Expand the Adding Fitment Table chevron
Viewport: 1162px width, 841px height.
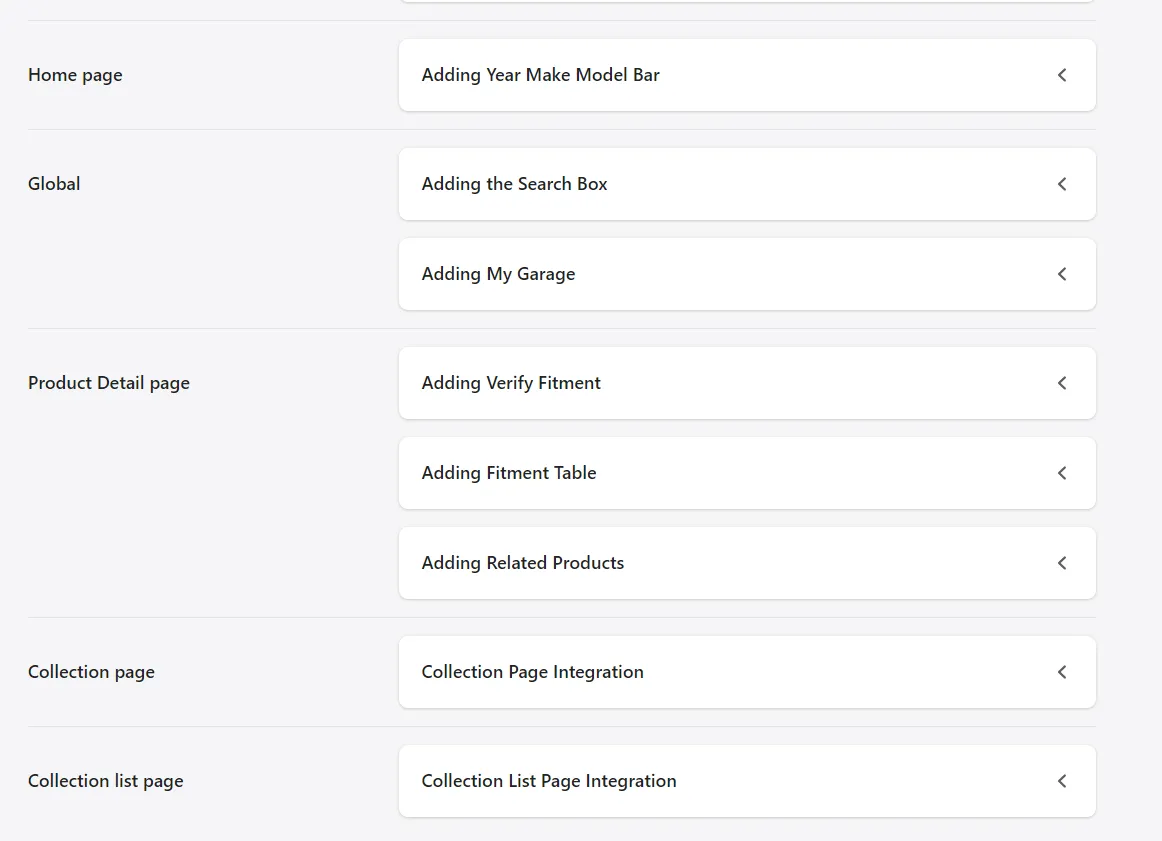(1062, 473)
